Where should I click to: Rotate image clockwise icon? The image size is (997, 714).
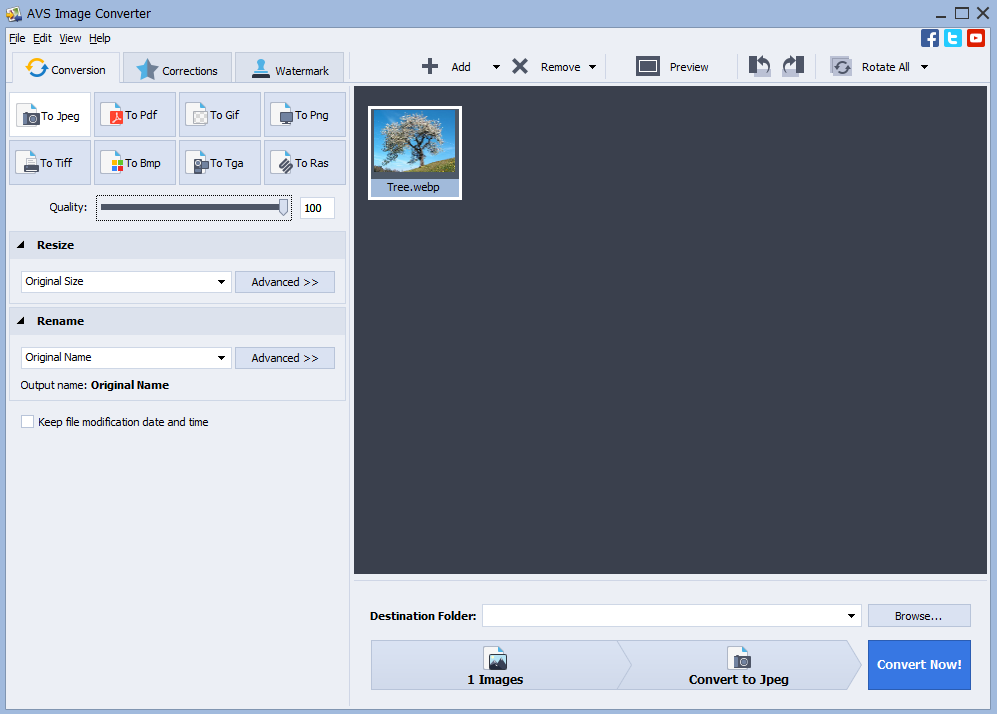coord(793,66)
